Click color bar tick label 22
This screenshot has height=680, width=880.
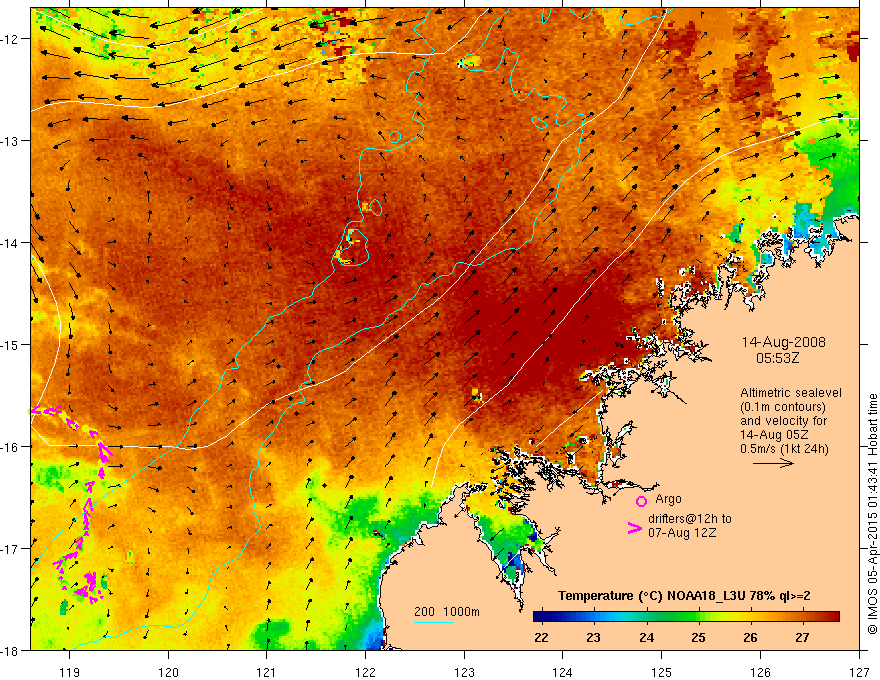pyautogui.click(x=542, y=638)
